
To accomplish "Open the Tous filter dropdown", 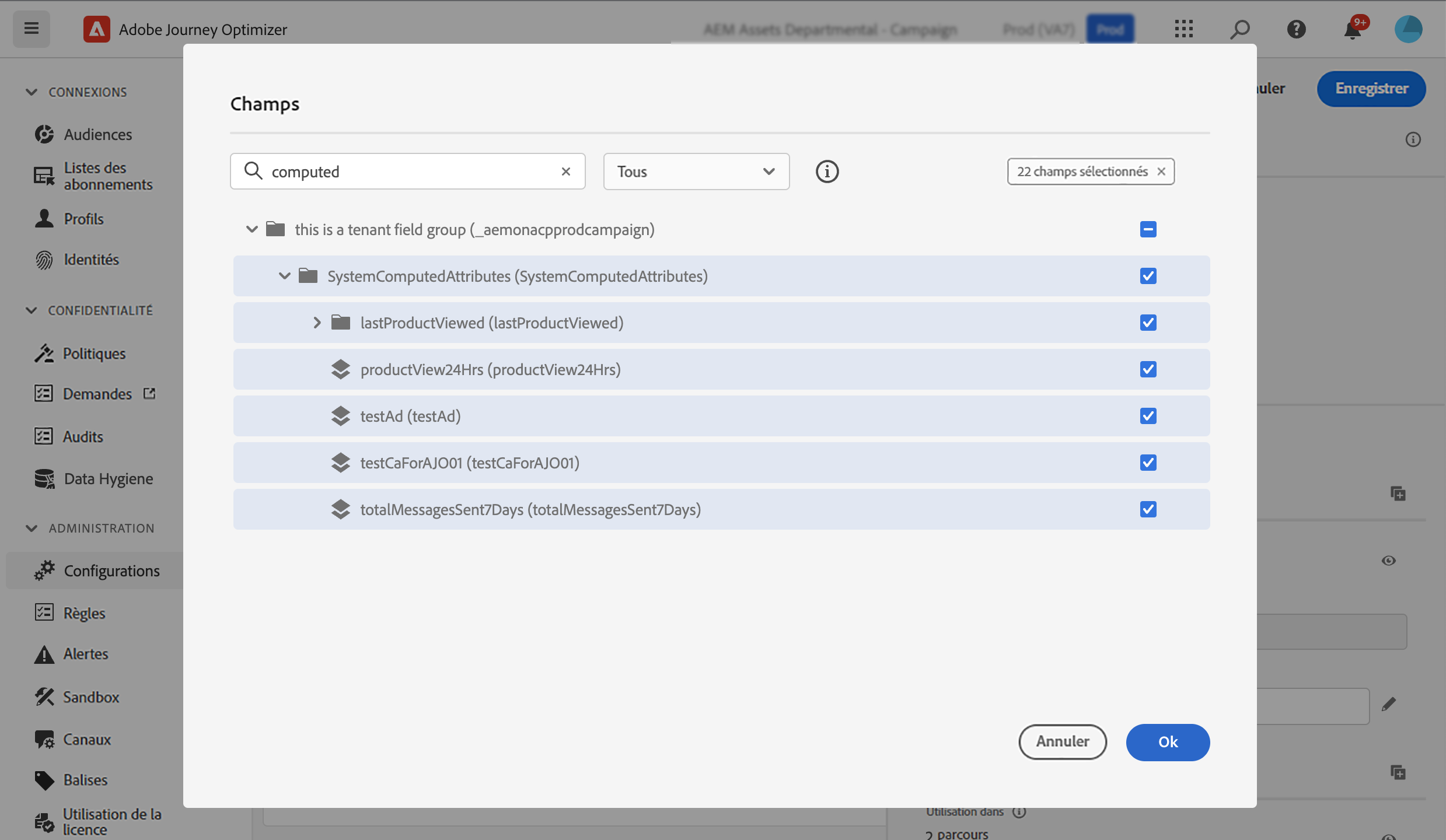I will tap(696, 171).
